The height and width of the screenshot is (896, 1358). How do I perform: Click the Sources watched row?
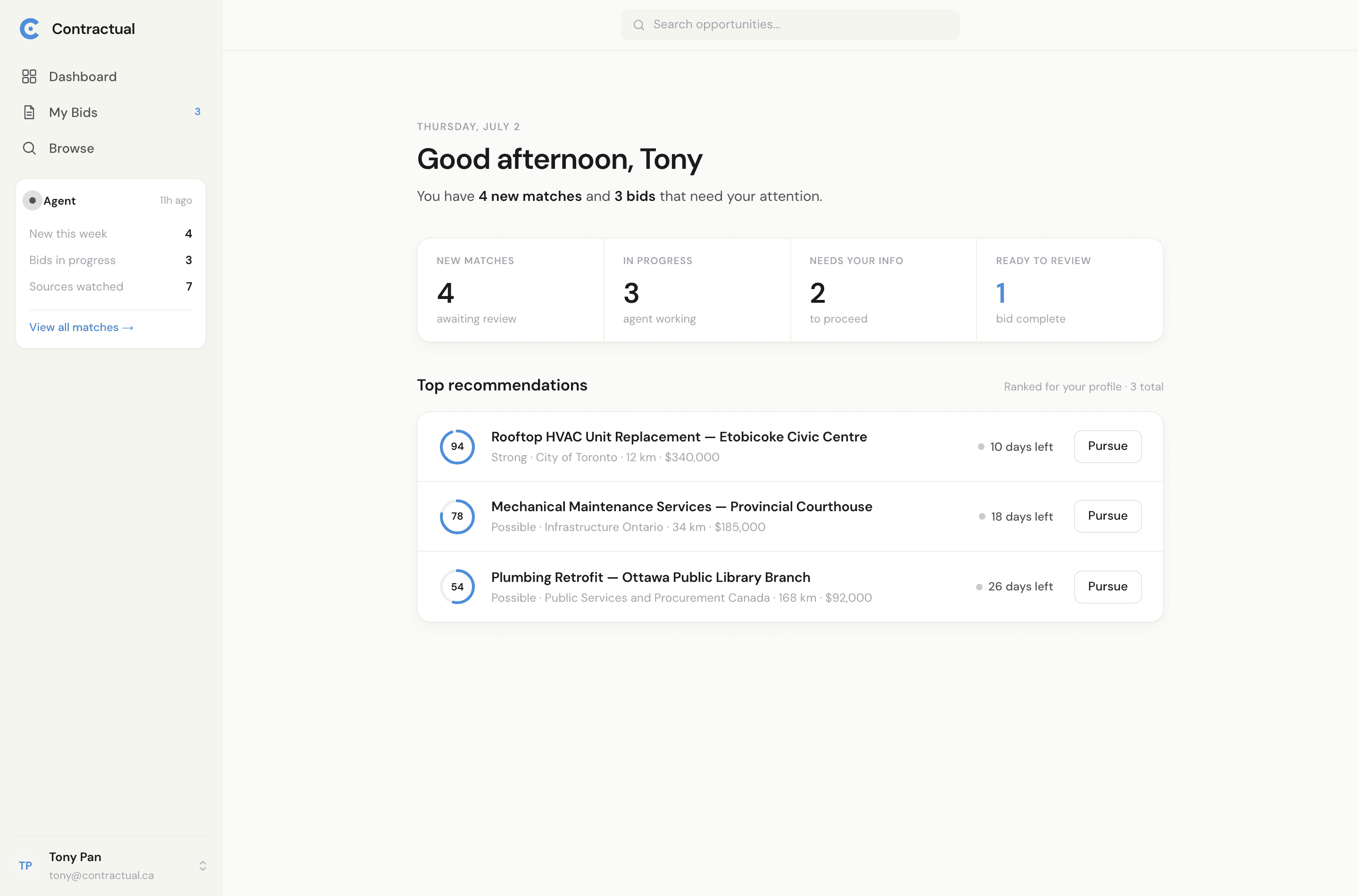(111, 286)
